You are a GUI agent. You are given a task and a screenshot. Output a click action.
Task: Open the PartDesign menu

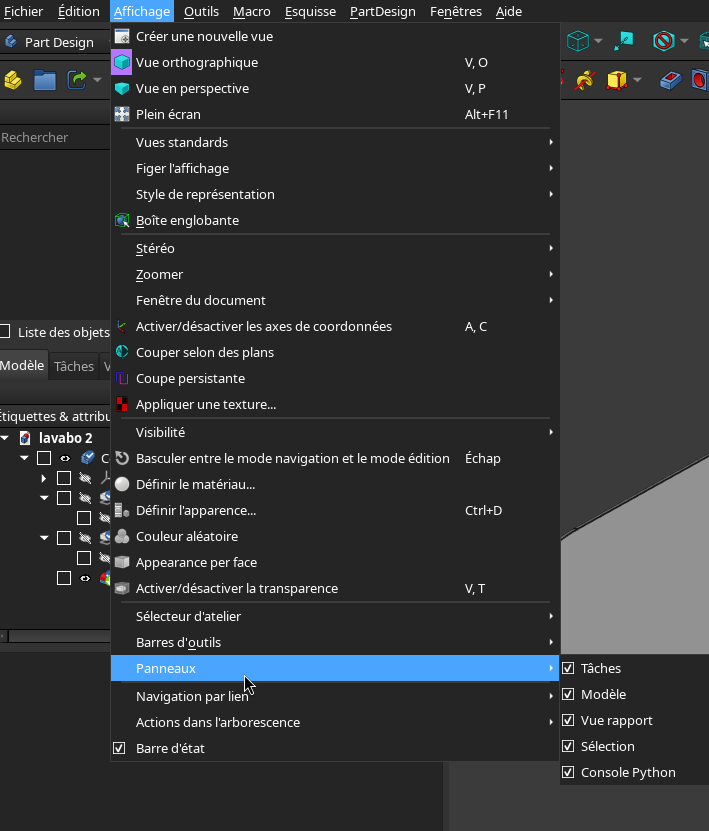pyautogui.click(x=383, y=11)
